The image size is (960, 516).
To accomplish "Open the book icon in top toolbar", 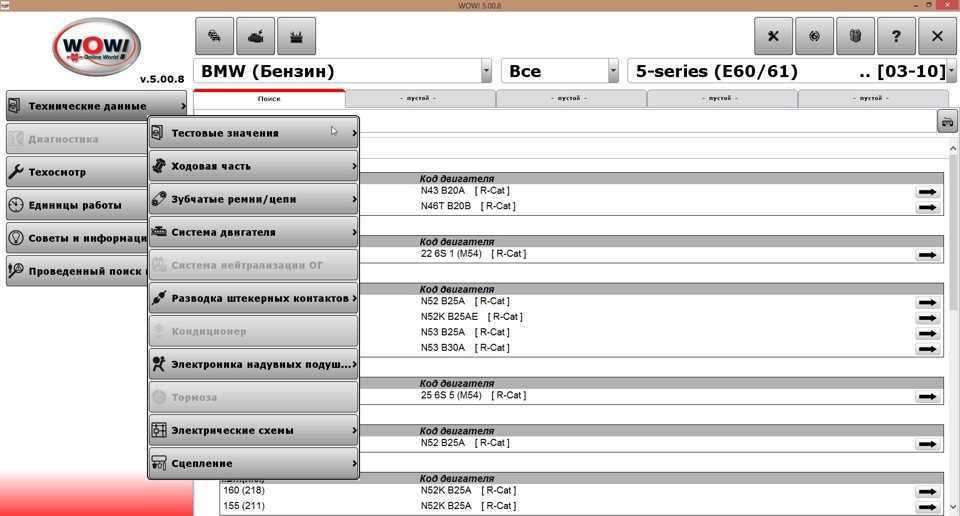I will [x=855, y=36].
